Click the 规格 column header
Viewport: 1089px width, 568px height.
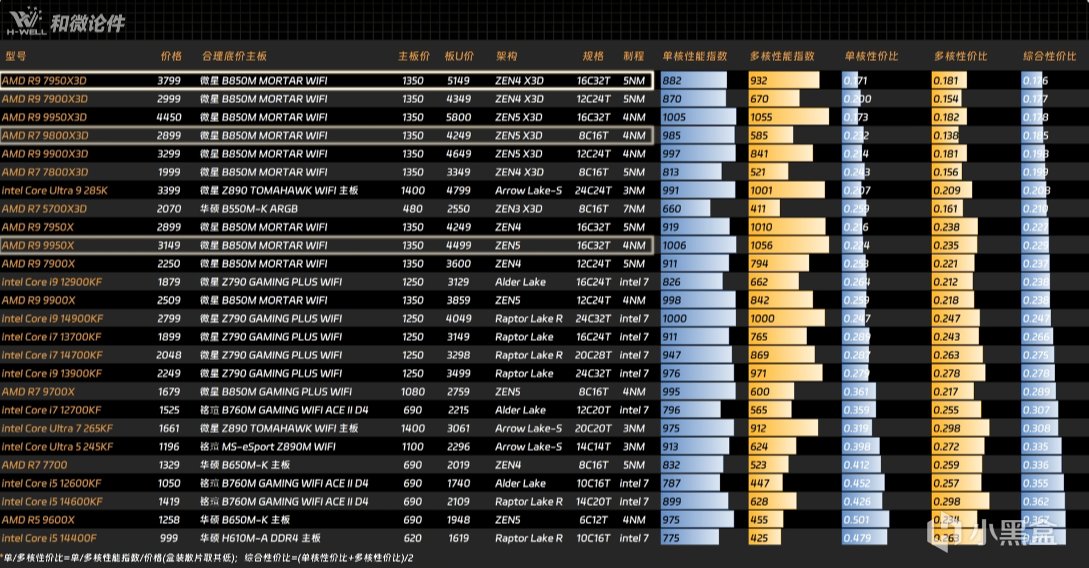pos(593,56)
